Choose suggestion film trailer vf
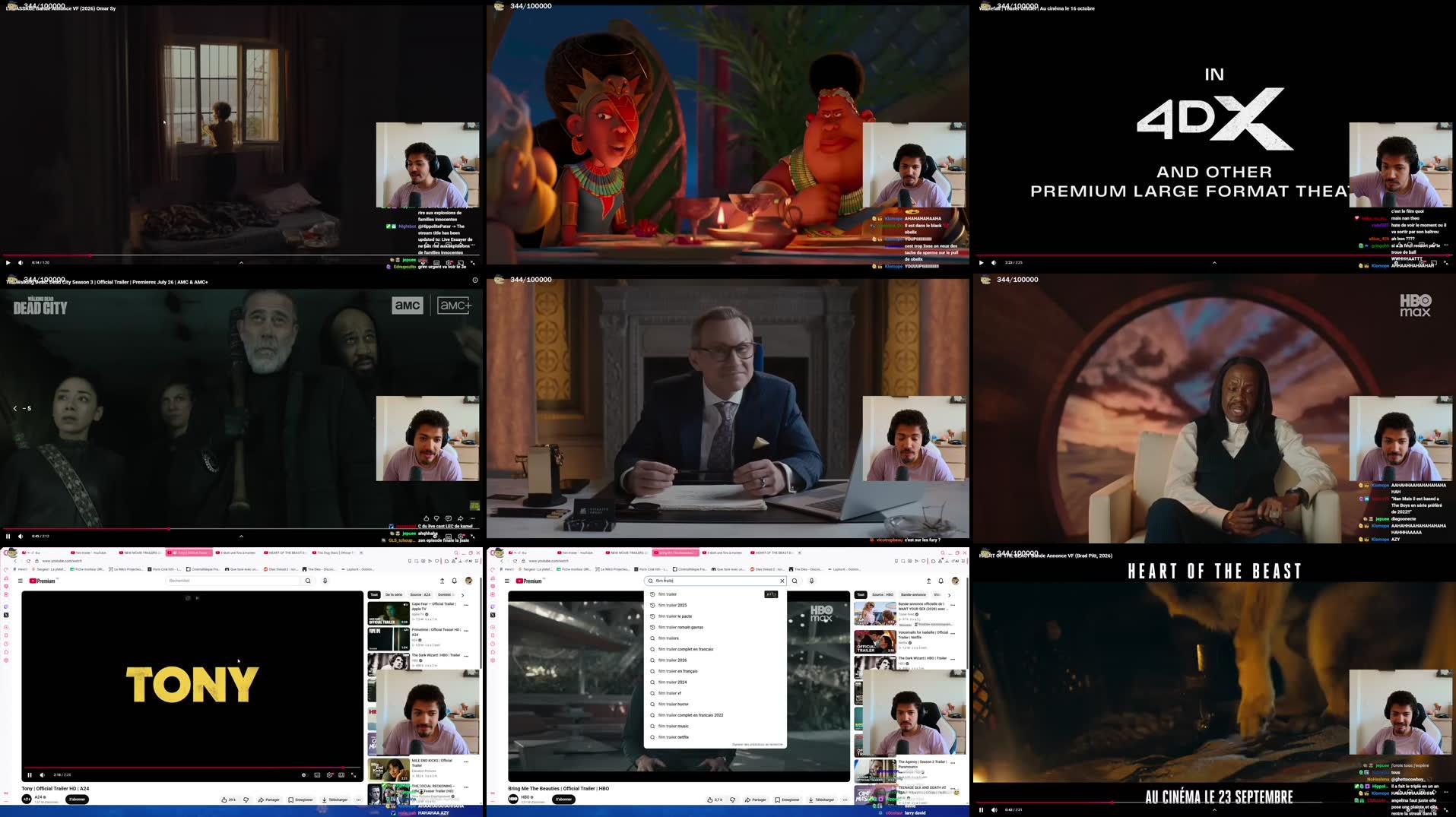Screen dimensions: 1456x817 pyautogui.click(x=715, y=693)
